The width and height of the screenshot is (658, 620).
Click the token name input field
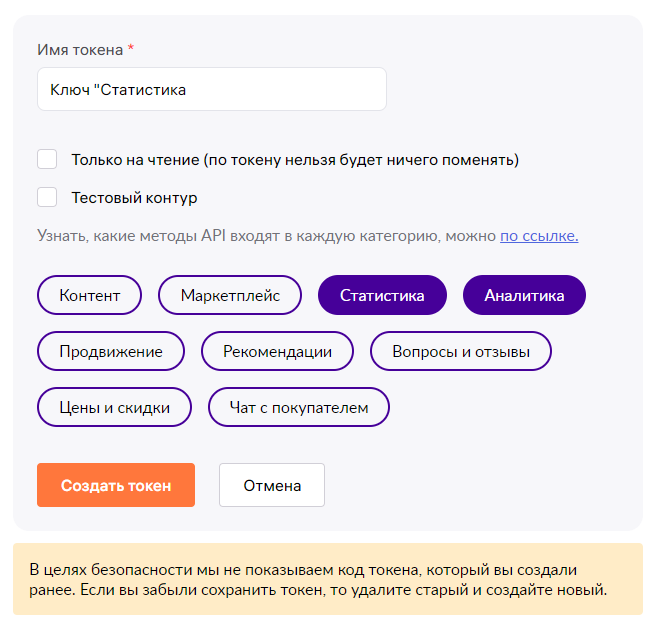[211, 89]
